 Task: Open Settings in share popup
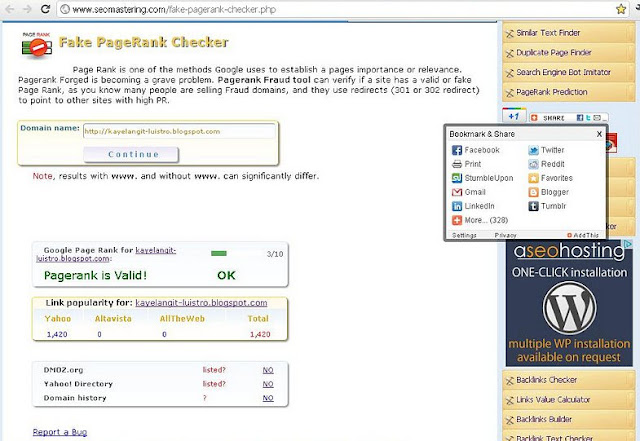point(464,235)
